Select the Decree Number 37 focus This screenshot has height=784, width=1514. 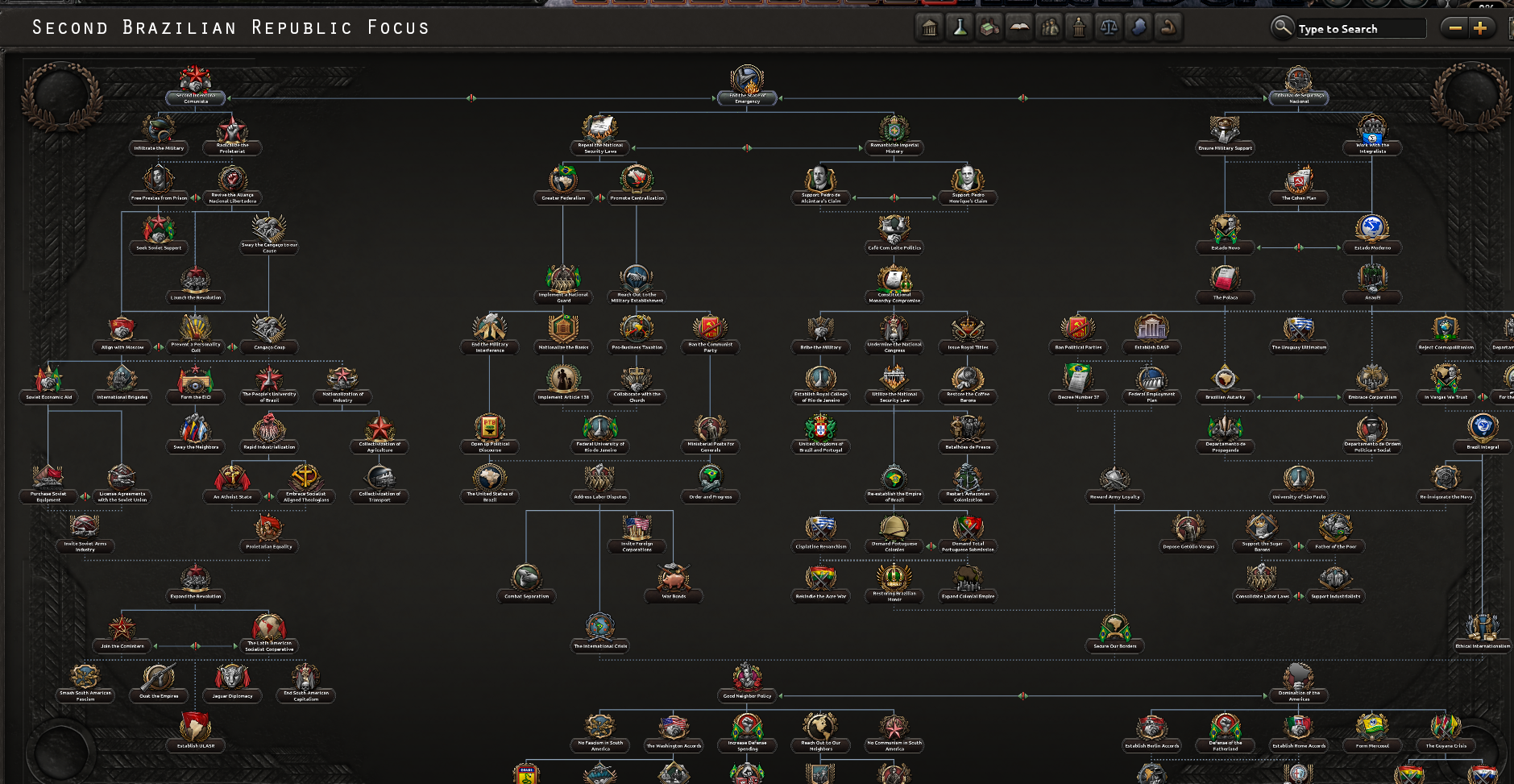click(1078, 384)
